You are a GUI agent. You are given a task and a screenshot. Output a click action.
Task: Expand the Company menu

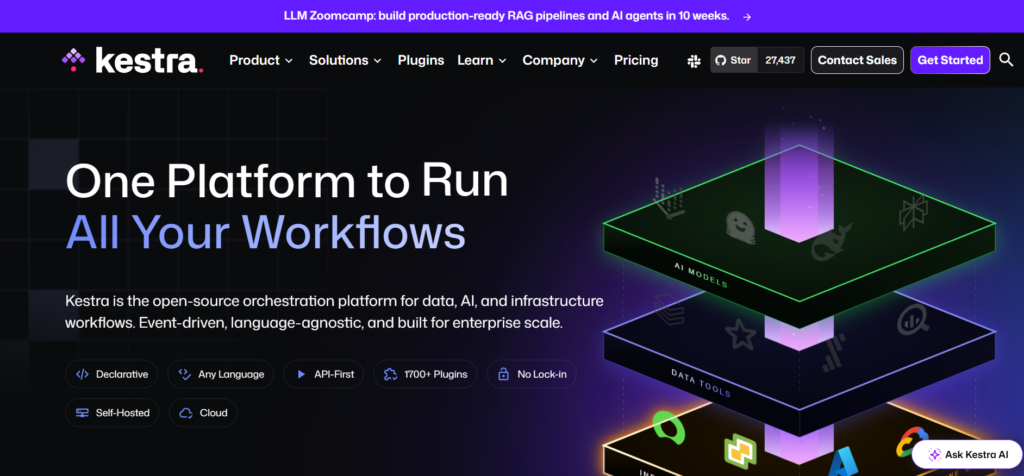(x=560, y=60)
